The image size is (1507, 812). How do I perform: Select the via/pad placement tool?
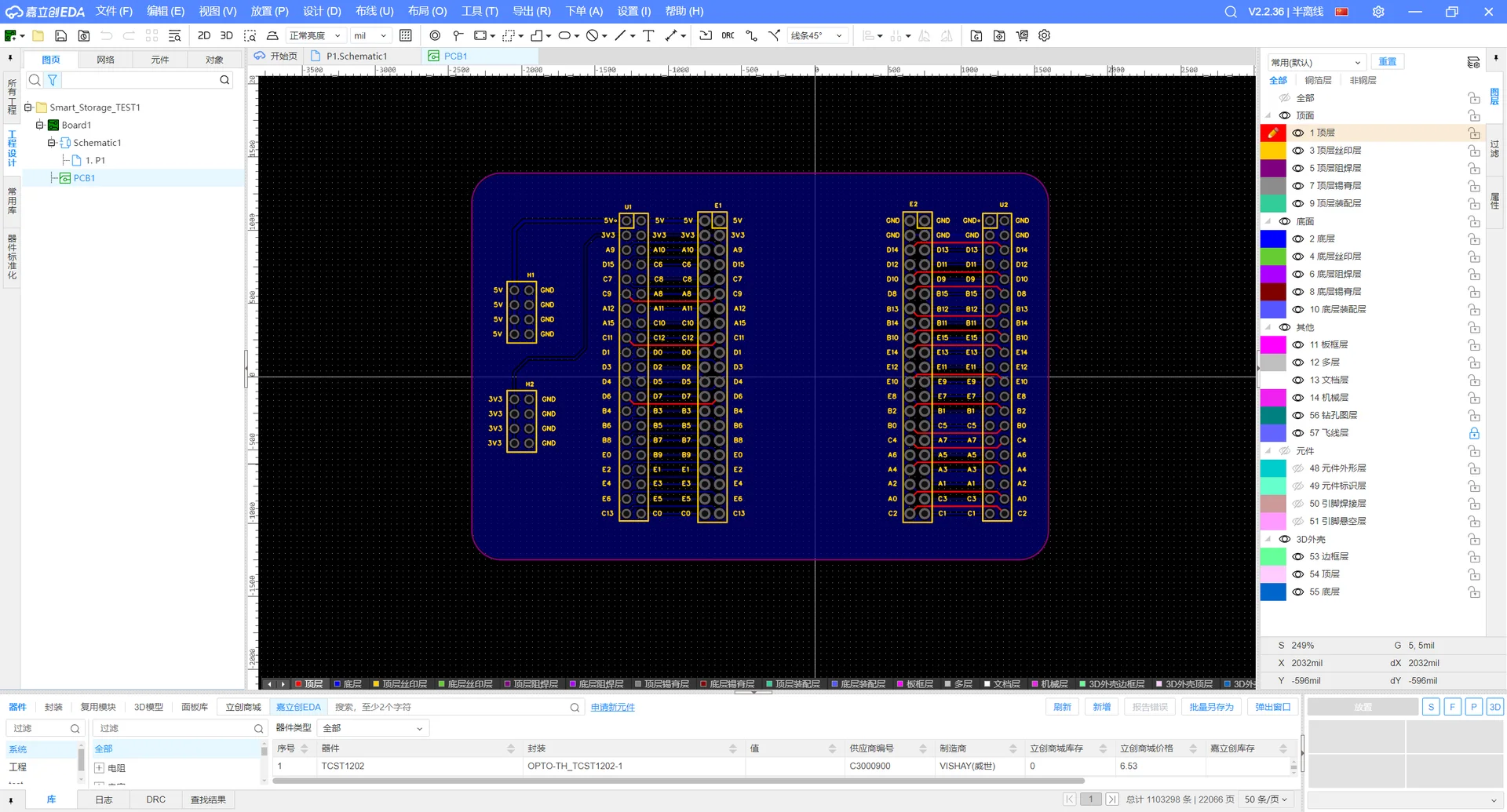pyautogui.click(x=435, y=36)
